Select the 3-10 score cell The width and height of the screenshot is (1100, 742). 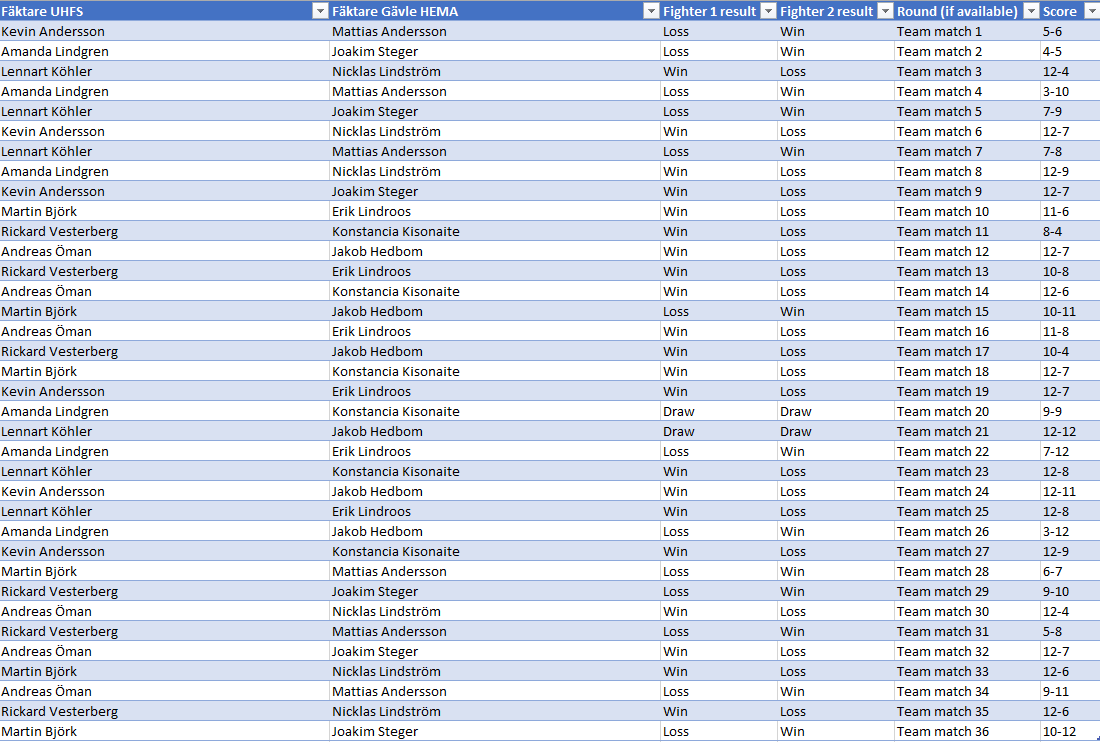pyautogui.click(x=1071, y=91)
